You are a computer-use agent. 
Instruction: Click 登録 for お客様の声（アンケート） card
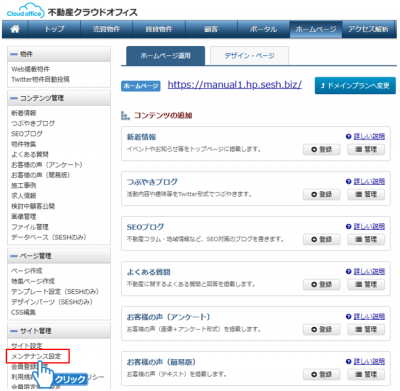click(322, 329)
